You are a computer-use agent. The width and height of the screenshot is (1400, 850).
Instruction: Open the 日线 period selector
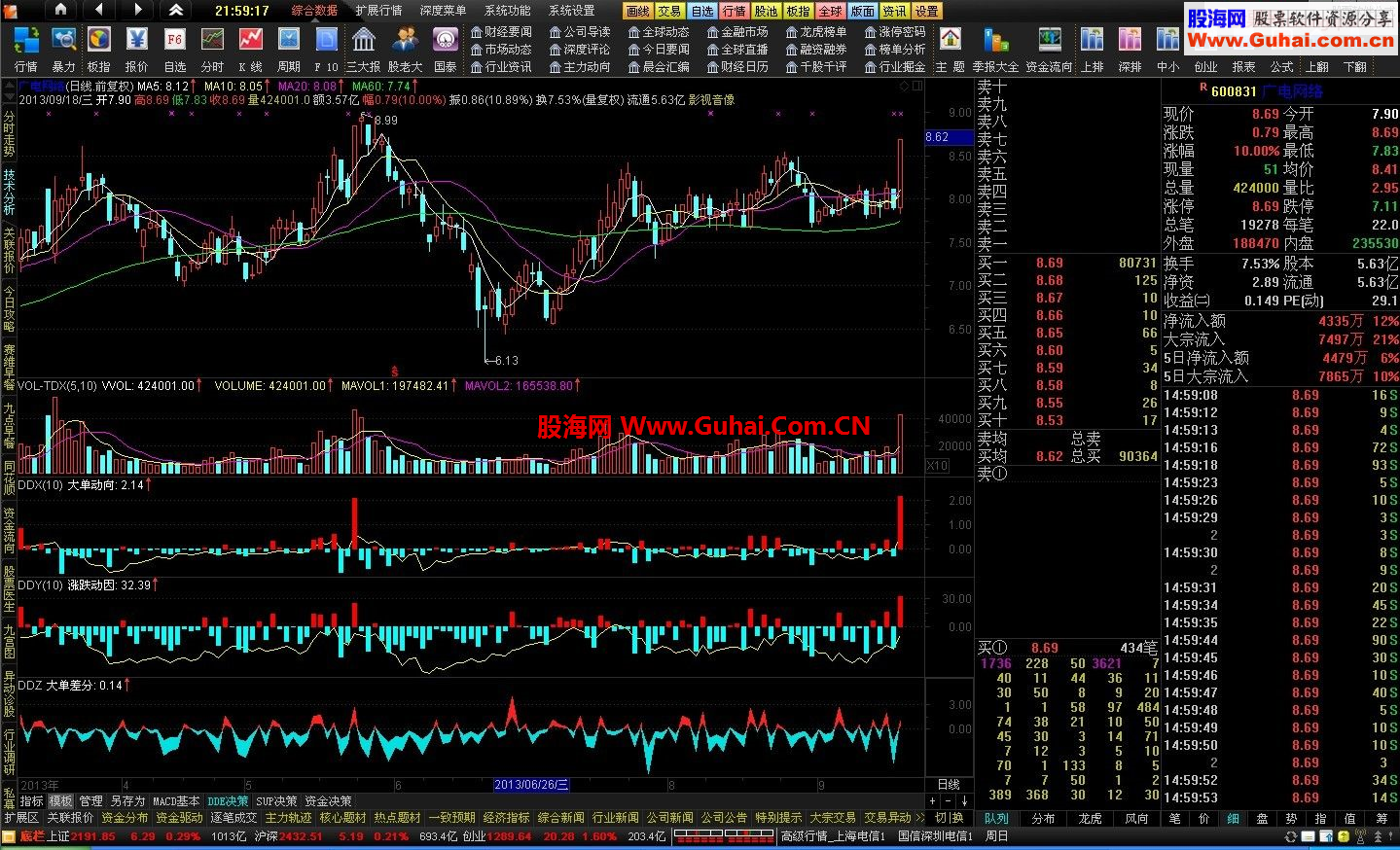coord(949,785)
